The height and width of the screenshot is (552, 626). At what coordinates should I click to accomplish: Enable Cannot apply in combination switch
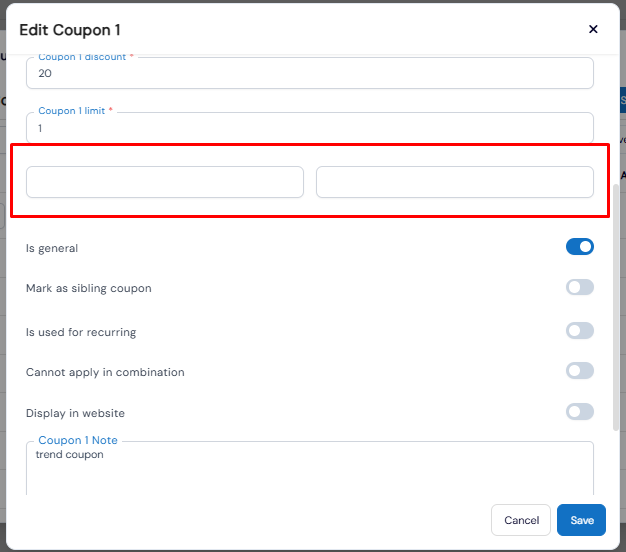coord(580,371)
